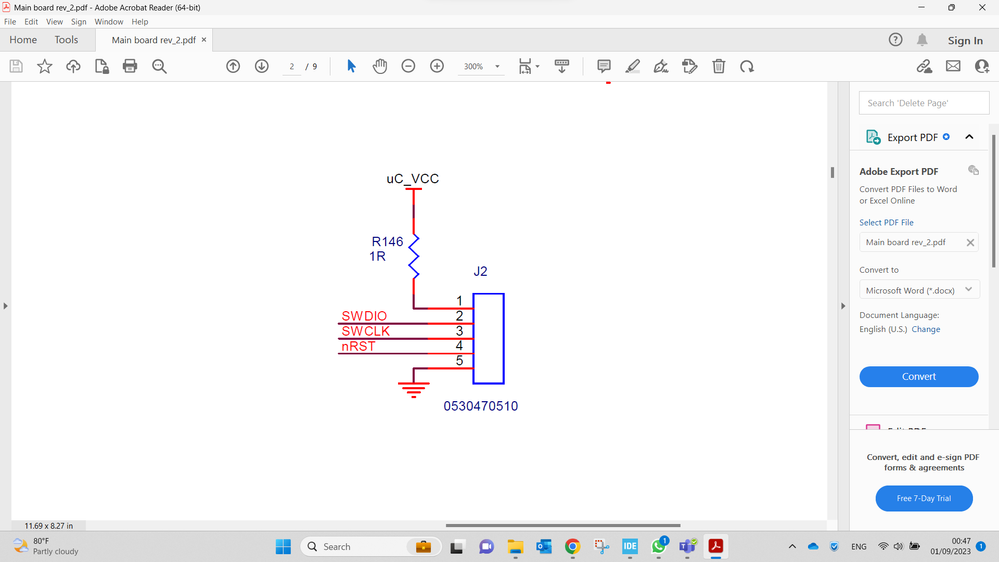Click the Rotate page icon
The height and width of the screenshot is (562, 999).
(747, 66)
